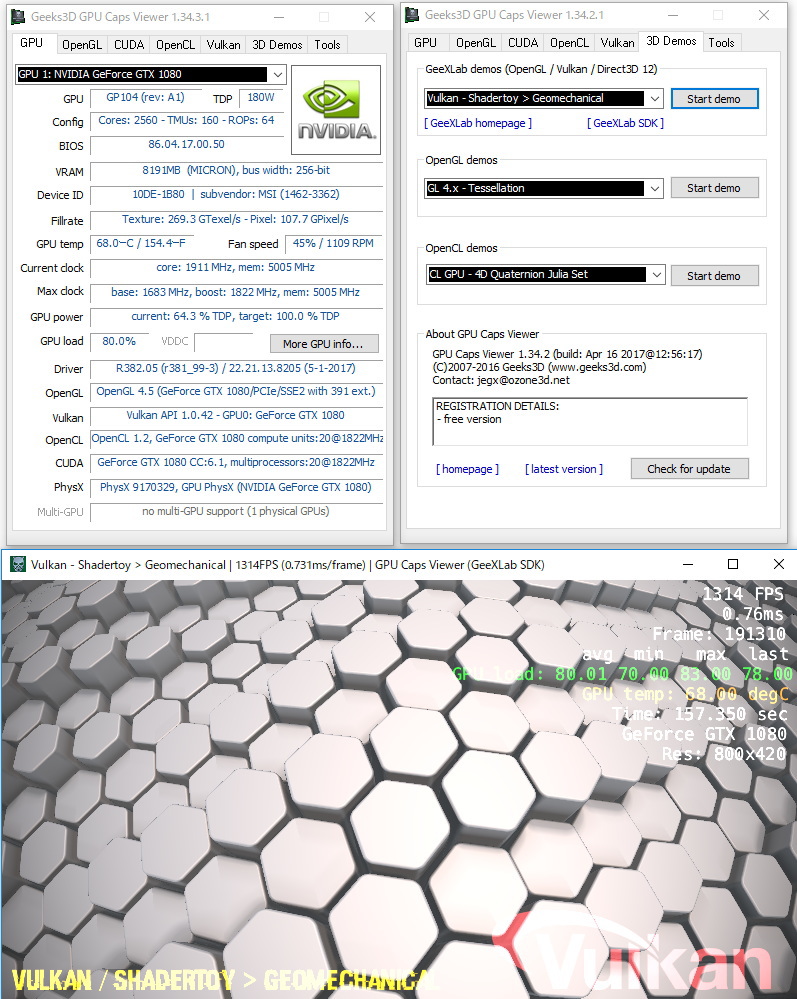Click Check for update button
Screen dimensions: 797x999
[x=689, y=469]
